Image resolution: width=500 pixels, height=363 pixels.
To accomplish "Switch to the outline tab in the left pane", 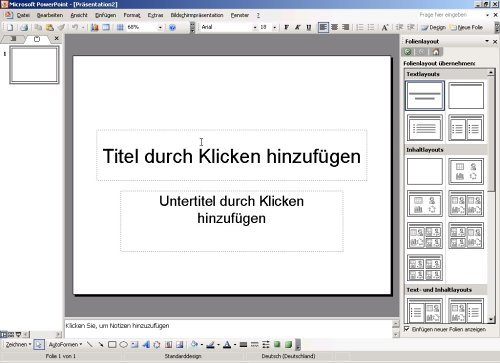I will pos(13,39).
